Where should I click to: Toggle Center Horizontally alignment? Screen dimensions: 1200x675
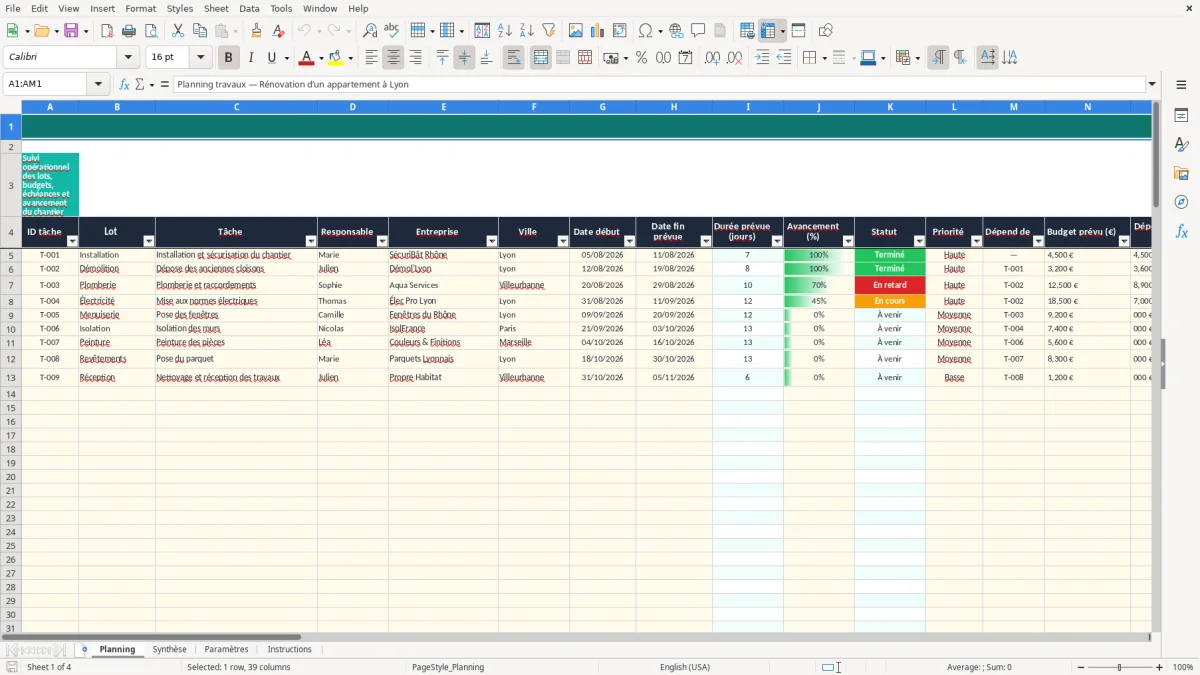(394, 58)
